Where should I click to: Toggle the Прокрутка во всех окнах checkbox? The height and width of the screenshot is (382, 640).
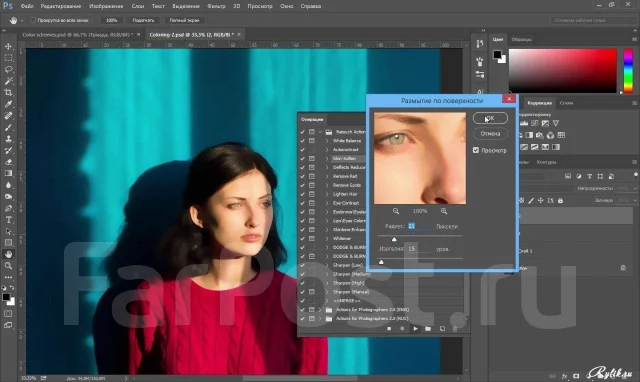coord(33,20)
